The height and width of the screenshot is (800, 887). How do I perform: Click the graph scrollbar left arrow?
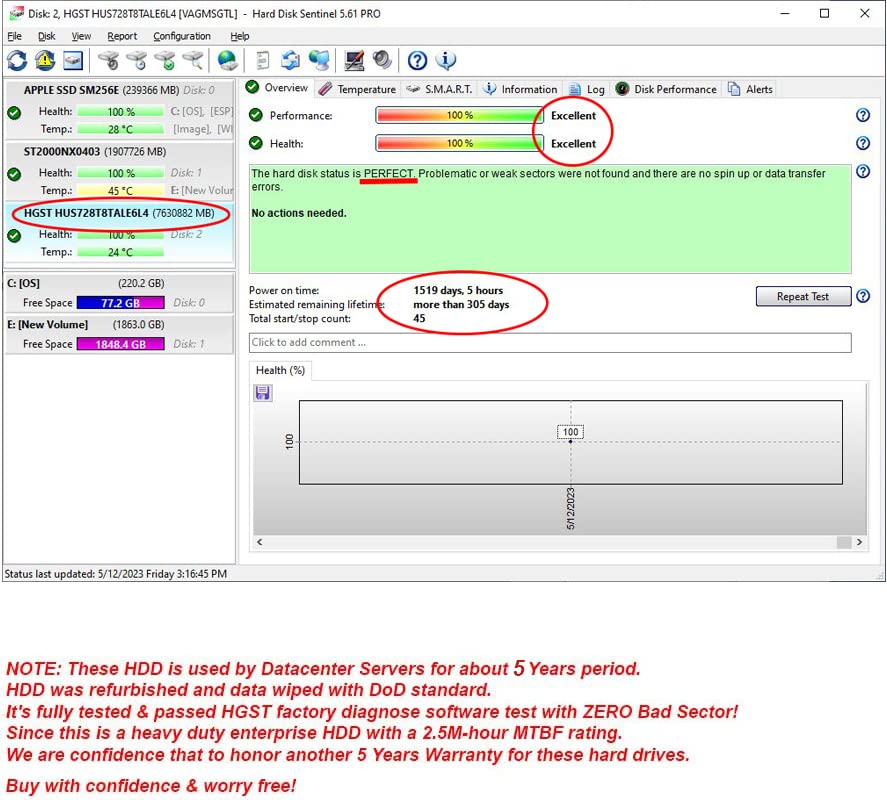coord(260,542)
